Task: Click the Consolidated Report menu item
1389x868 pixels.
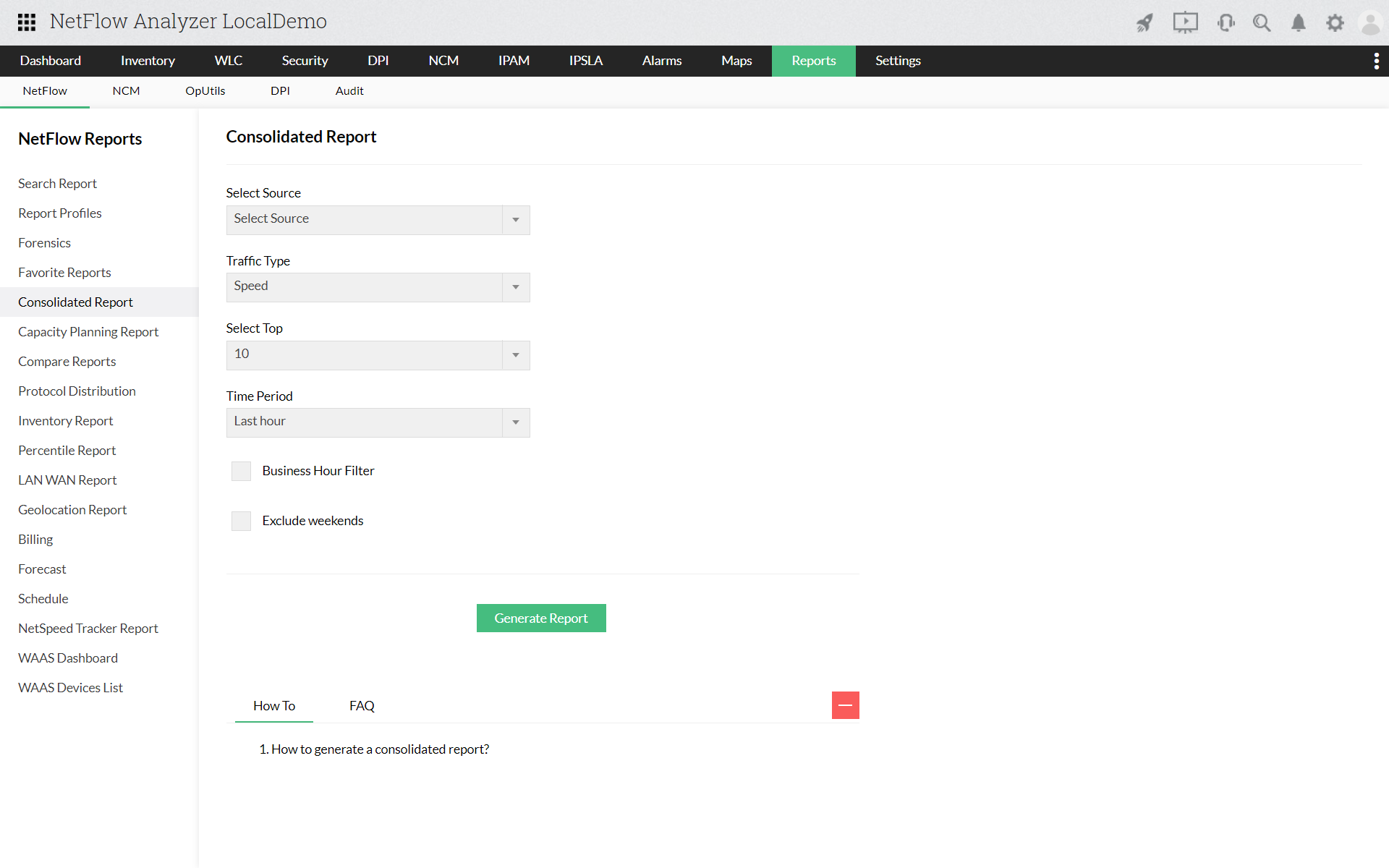Action: pos(76,301)
